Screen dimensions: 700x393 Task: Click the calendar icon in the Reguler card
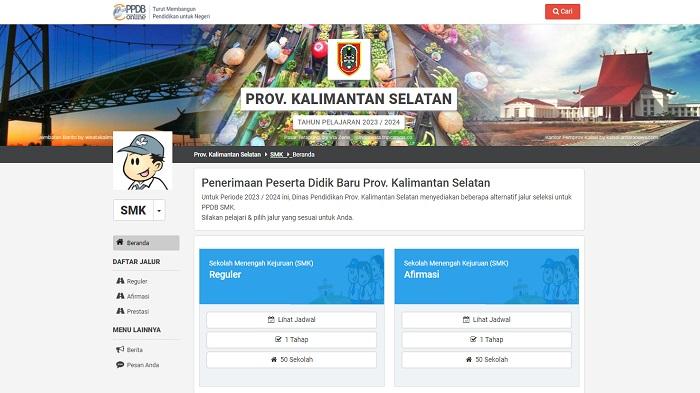click(271, 320)
